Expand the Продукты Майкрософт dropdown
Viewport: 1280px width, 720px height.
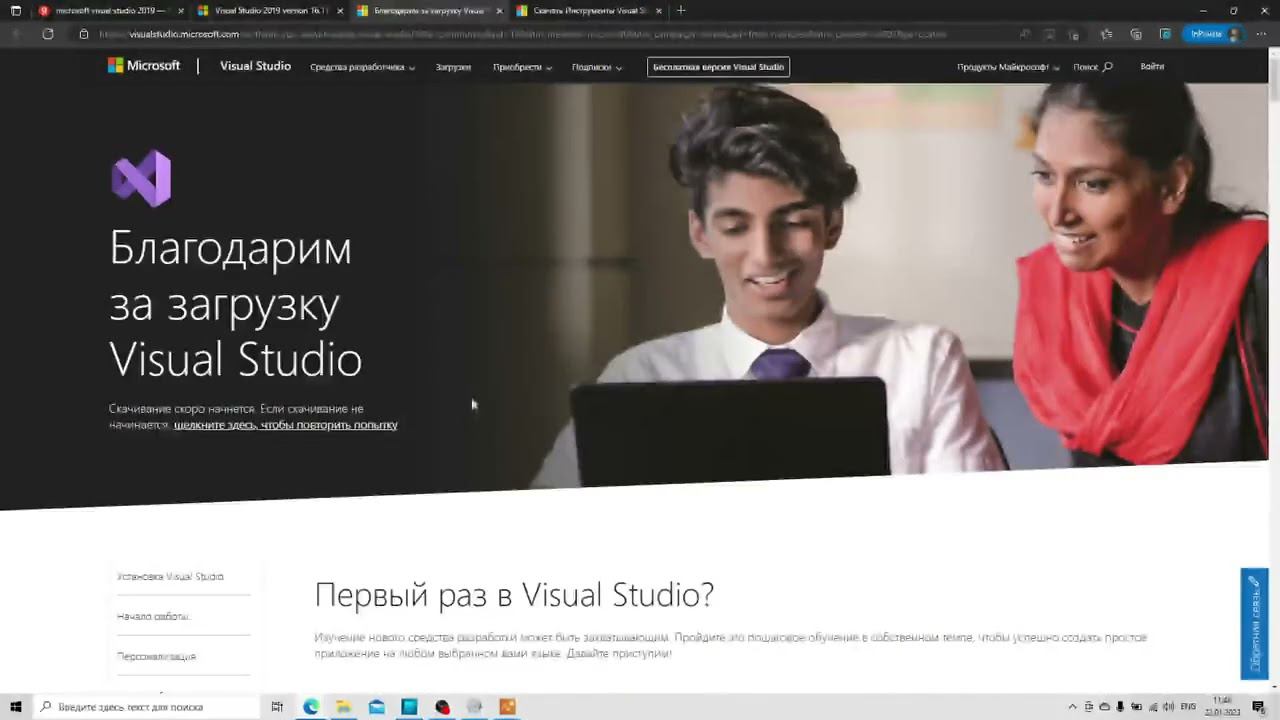1008,67
